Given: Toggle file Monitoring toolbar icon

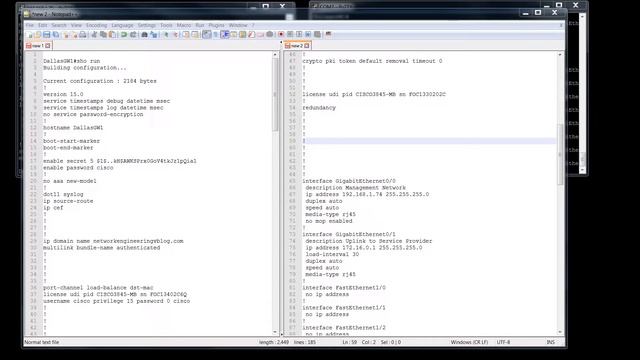Looking at the screenshot, I should 269,35.
